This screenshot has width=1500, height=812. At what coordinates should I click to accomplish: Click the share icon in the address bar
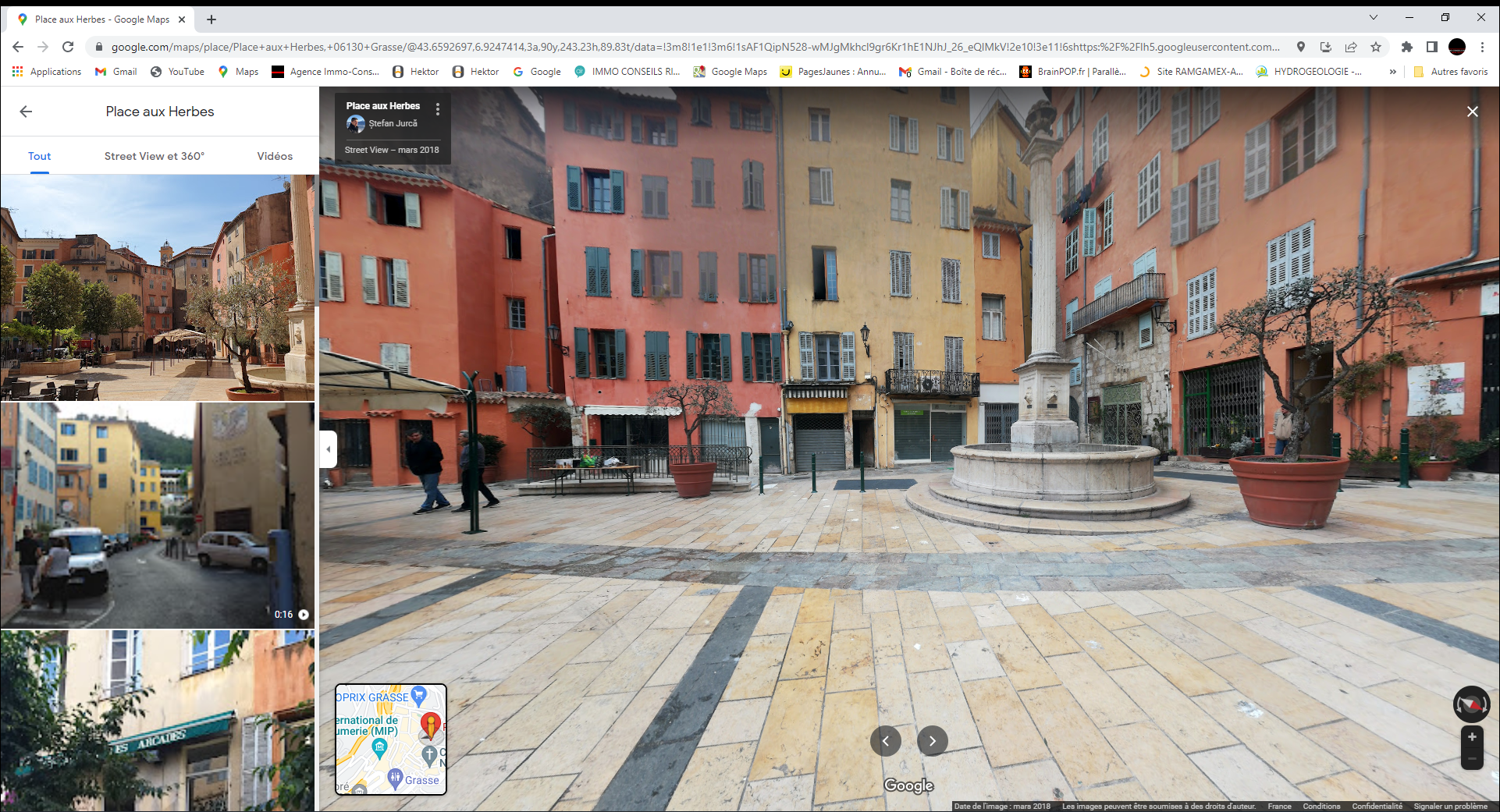coord(1351,47)
